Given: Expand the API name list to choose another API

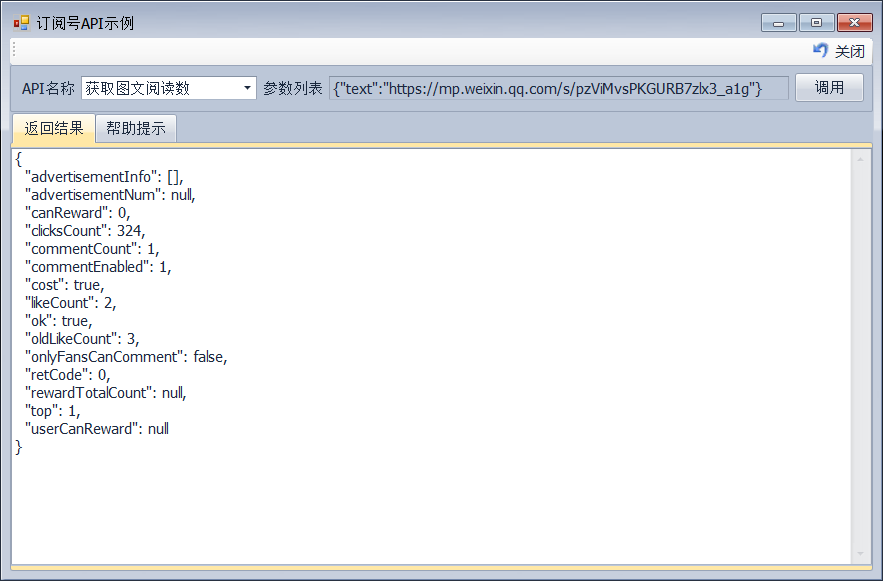Looking at the screenshot, I should [x=246, y=87].
